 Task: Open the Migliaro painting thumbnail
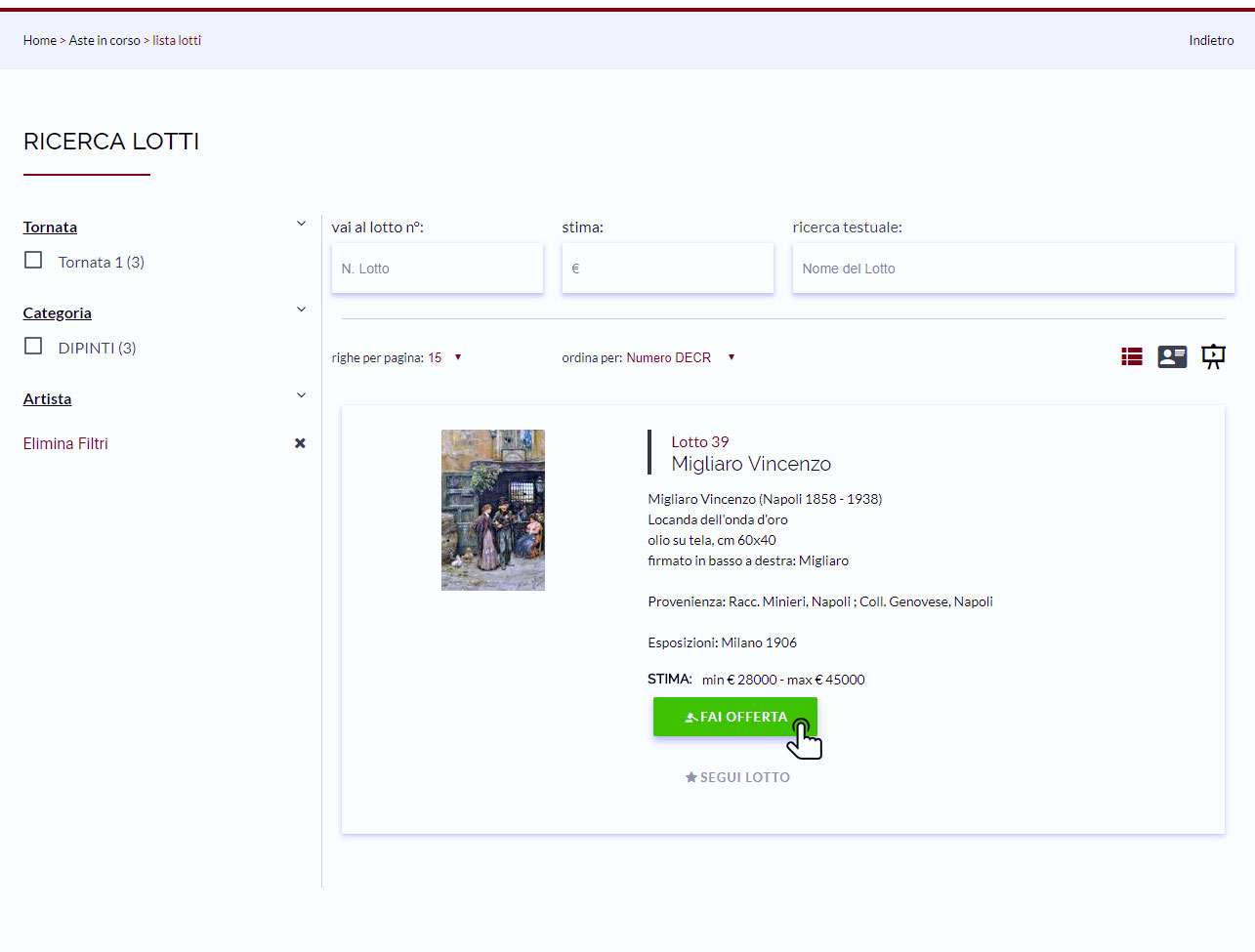[493, 510]
